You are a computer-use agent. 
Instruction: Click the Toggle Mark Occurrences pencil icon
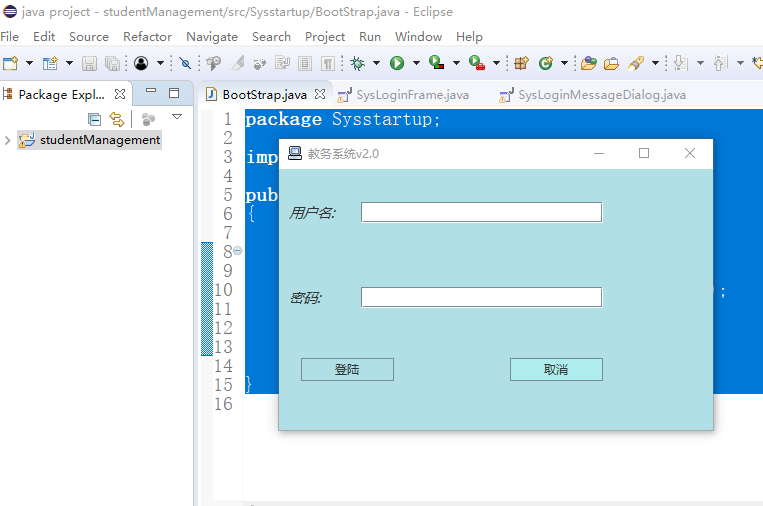(x=238, y=63)
